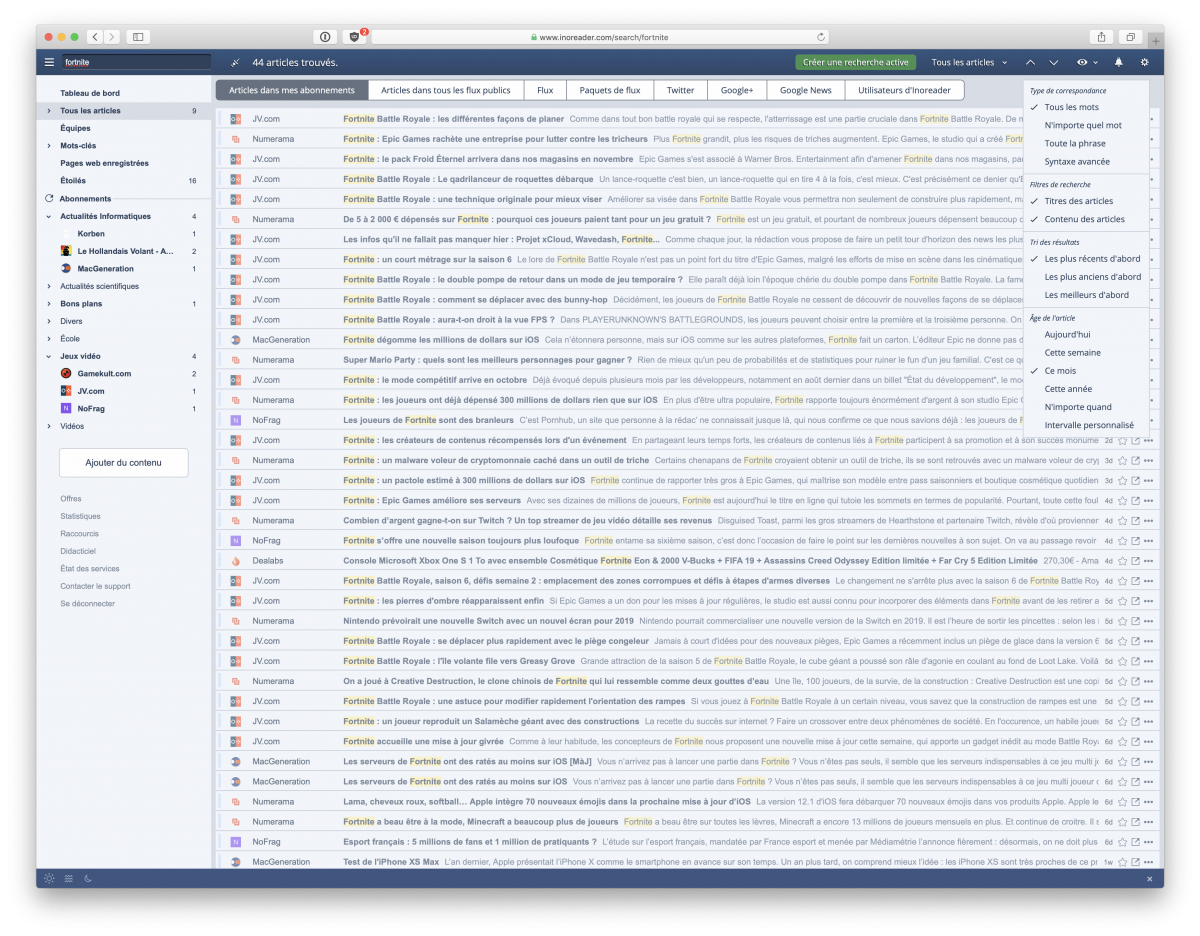Viewport: 1200px width, 936px height.
Task: Open 'piège congeleur' article in external window
Action: 1135,640
